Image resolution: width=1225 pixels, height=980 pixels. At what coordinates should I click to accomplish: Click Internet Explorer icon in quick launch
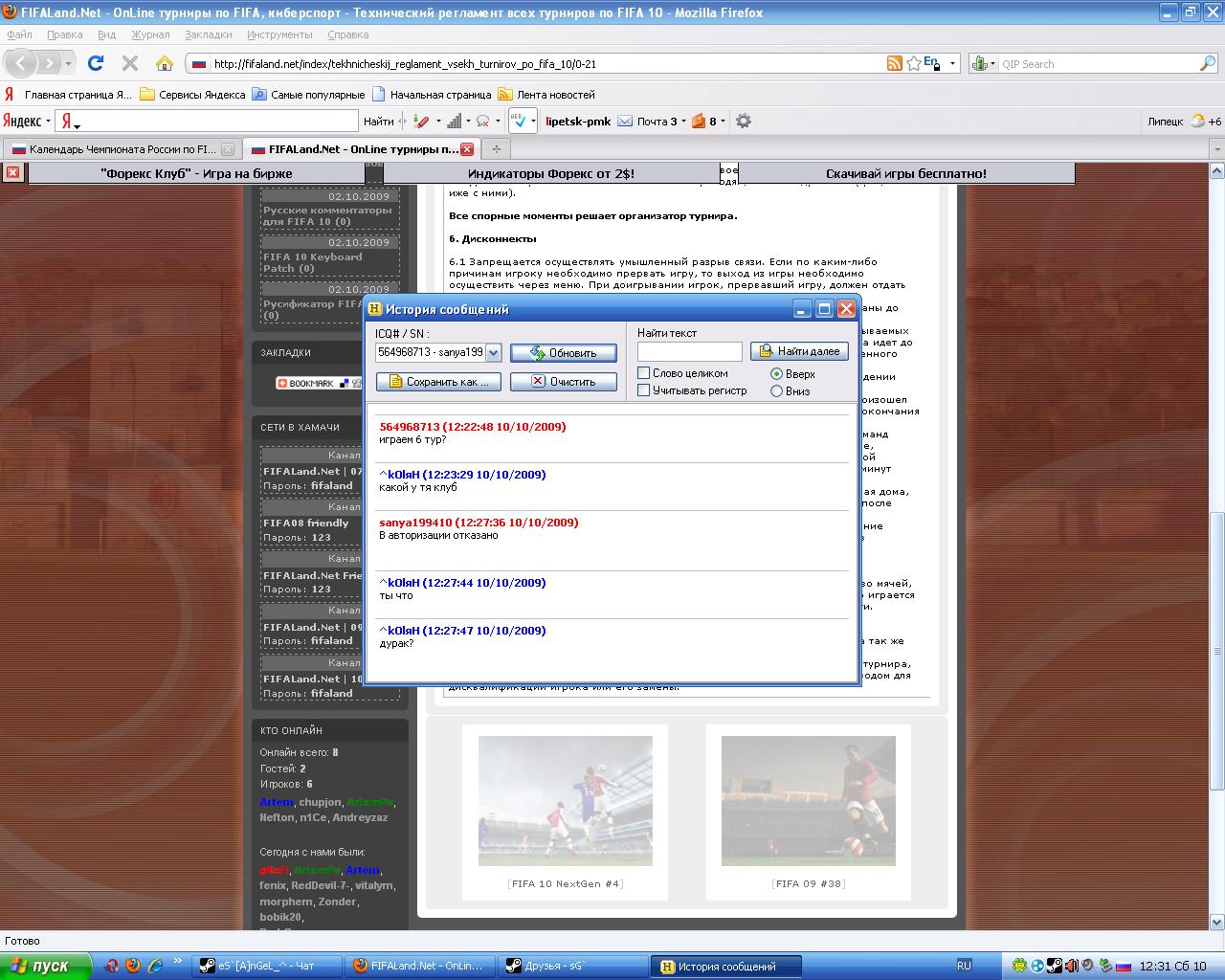pos(154,966)
